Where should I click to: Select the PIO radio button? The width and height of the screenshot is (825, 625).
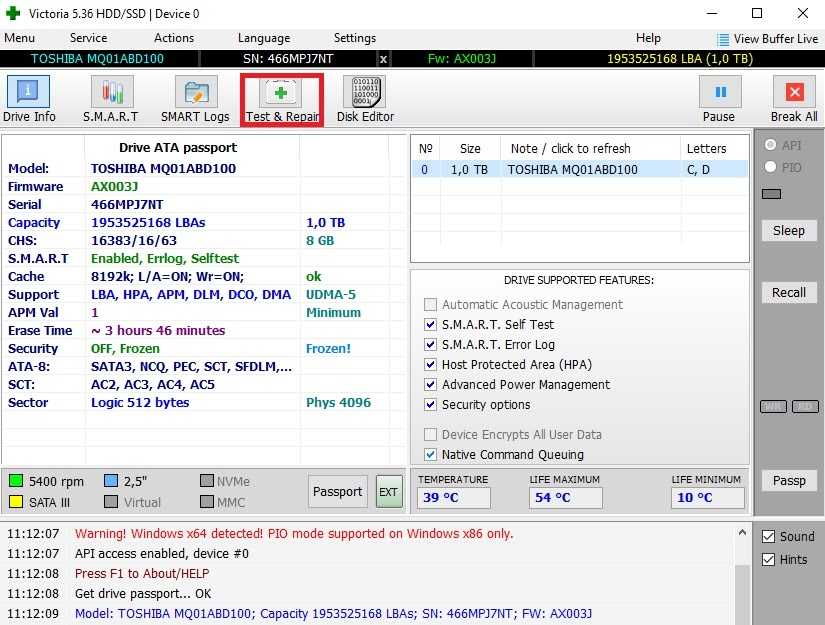[770, 167]
